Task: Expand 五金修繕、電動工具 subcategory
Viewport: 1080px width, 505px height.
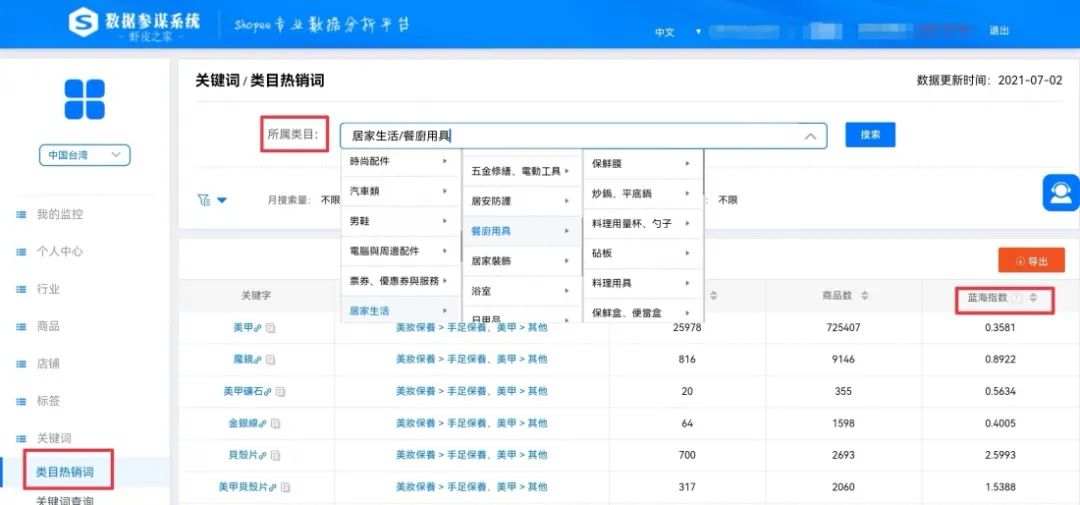Action: pos(522,172)
